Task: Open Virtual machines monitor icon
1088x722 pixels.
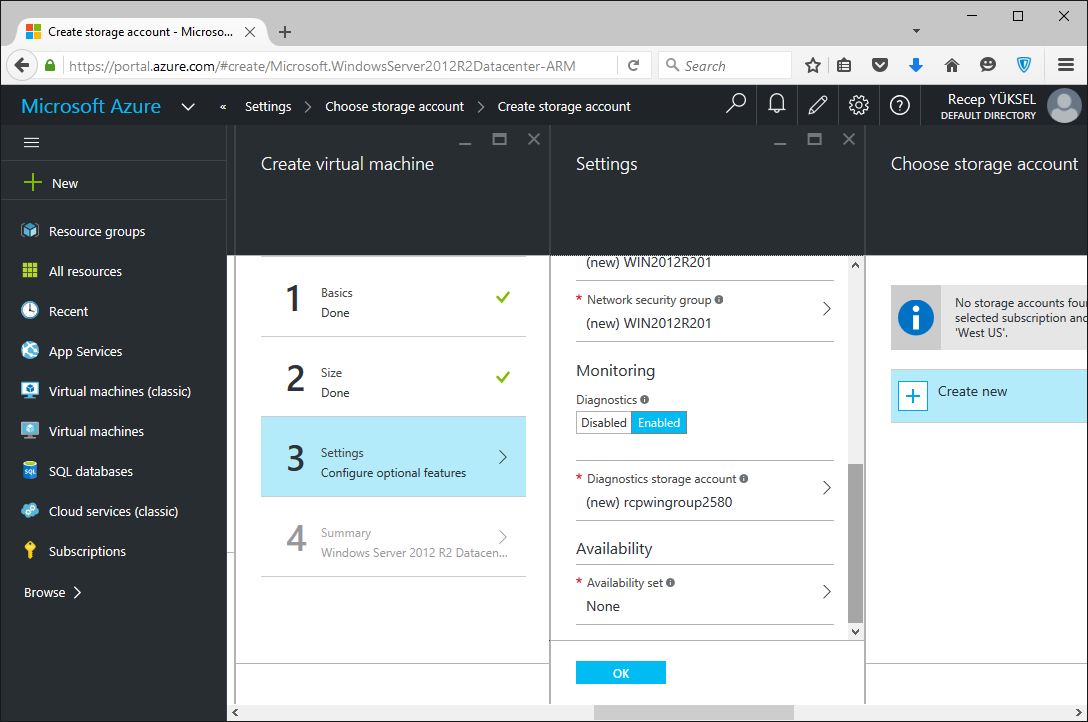Action: click(x=30, y=430)
